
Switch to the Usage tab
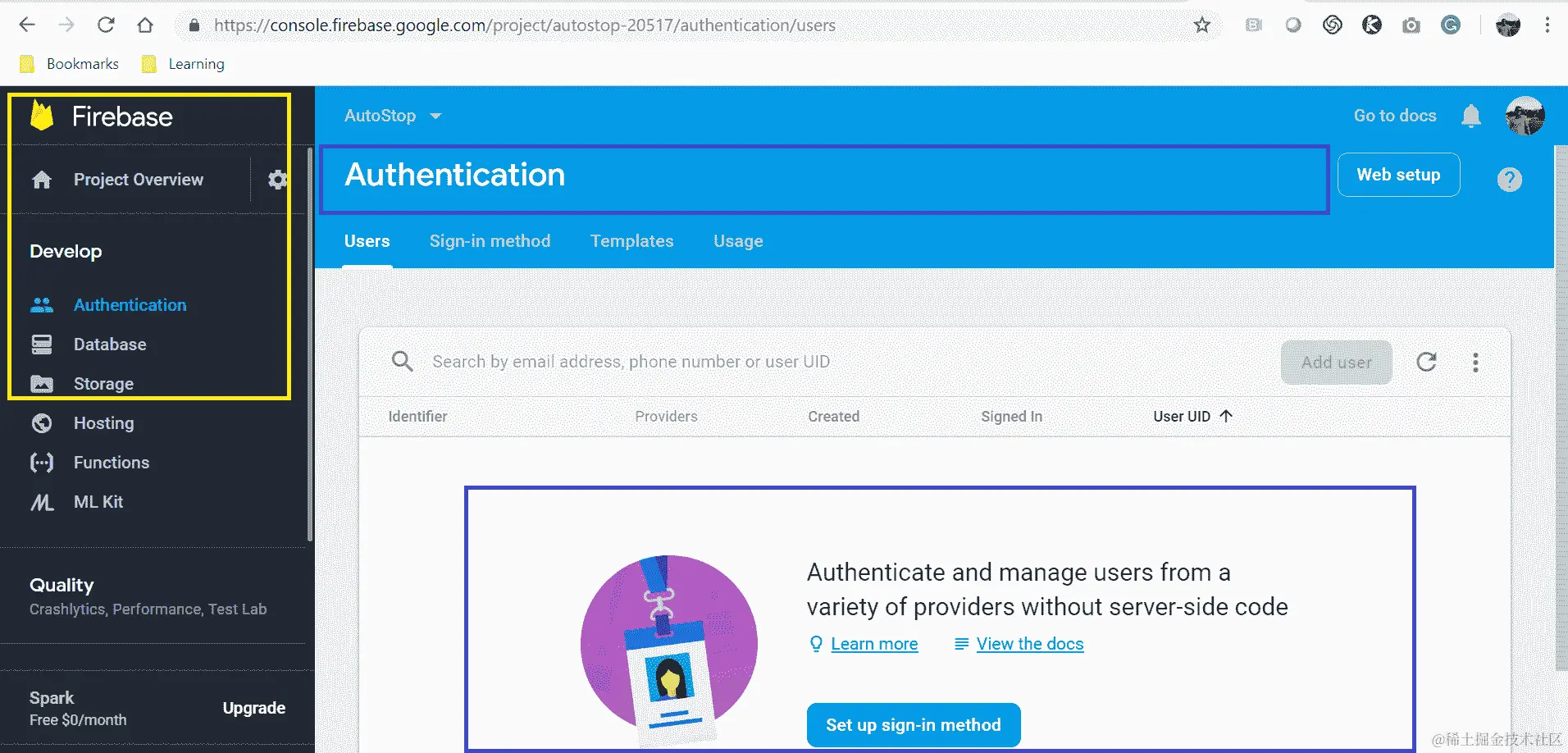[738, 241]
